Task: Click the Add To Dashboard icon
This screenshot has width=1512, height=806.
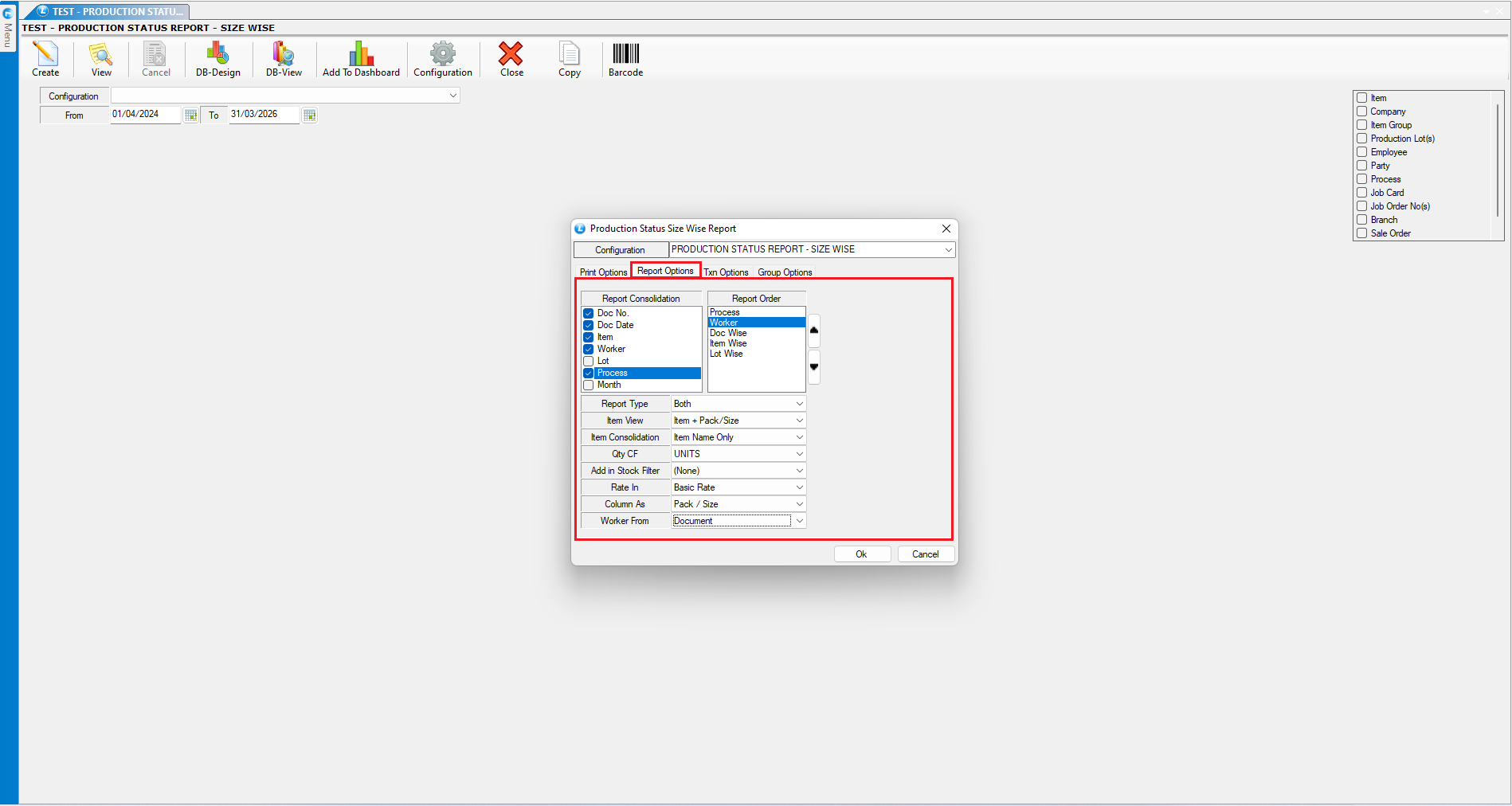Action: click(361, 54)
